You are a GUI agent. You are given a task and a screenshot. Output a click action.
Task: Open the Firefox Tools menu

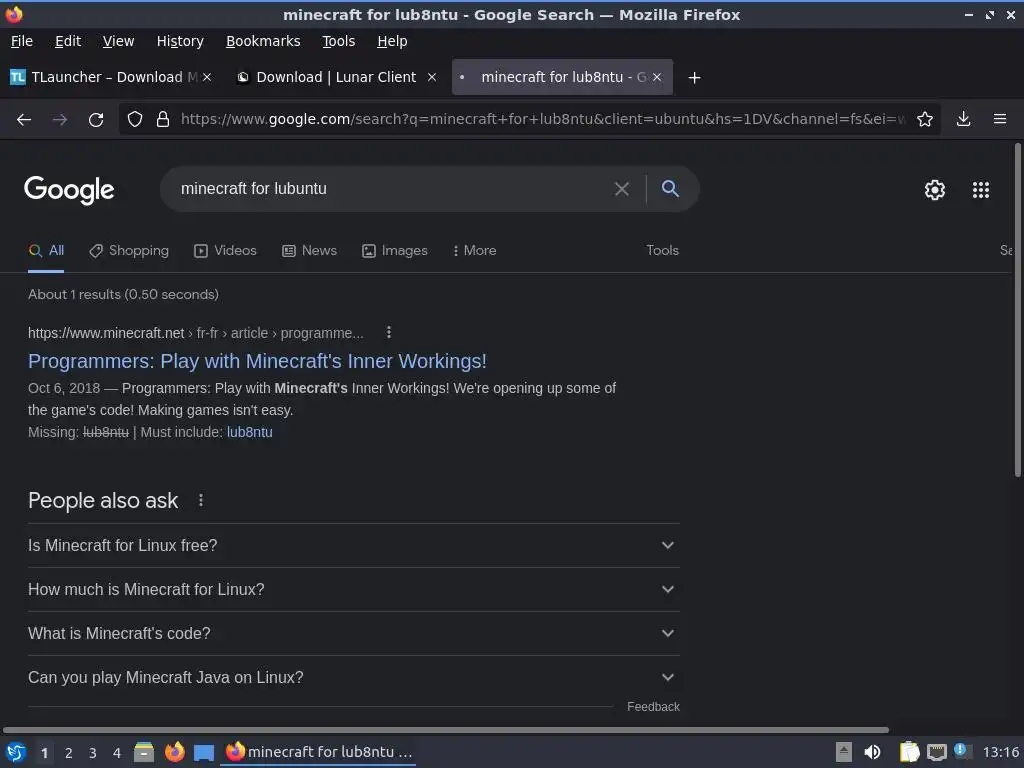pos(338,41)
